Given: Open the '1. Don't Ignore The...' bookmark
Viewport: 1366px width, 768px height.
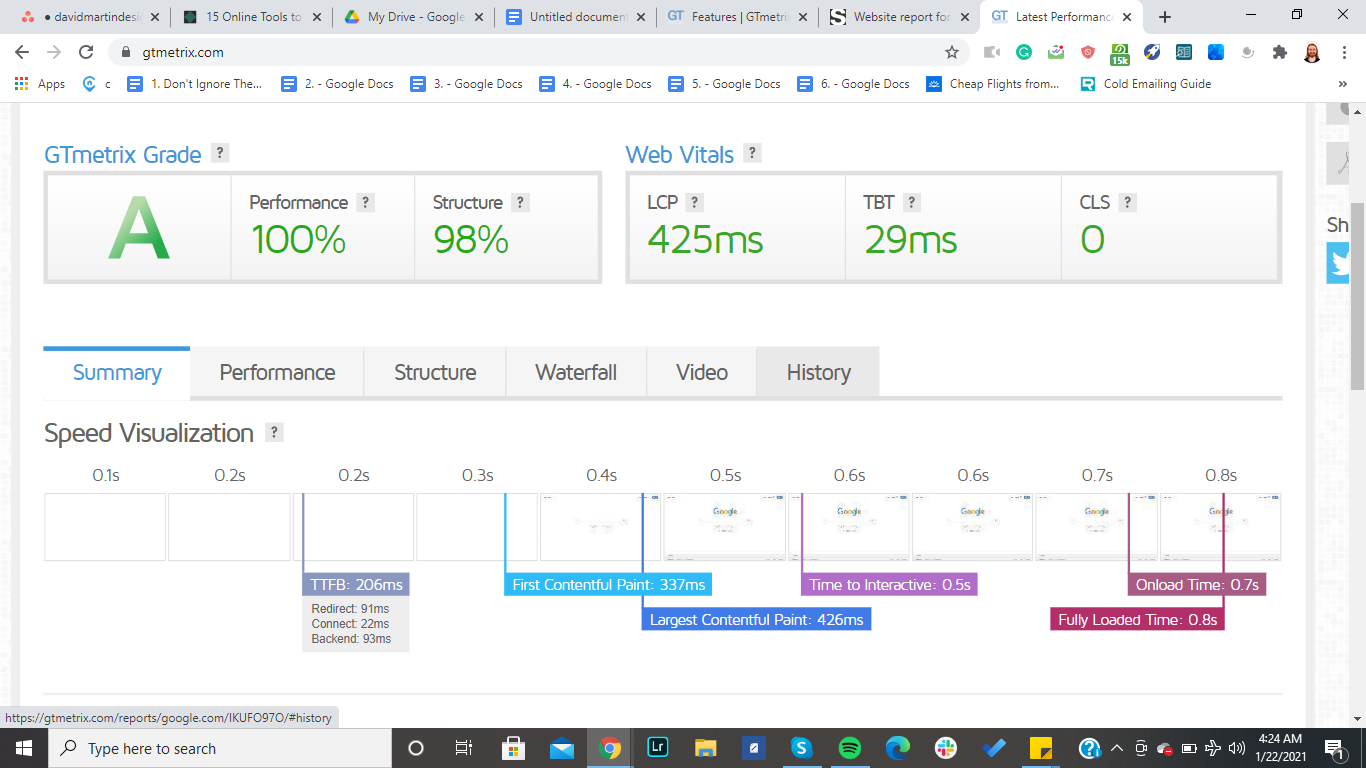Looking at the screenshot, I should (195, 84).
